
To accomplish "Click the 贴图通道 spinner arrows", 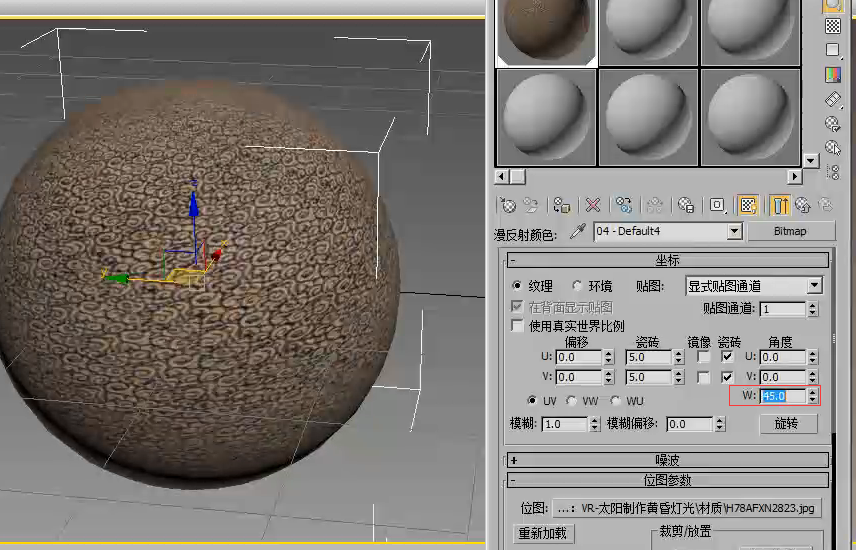I will click(813, 309).
